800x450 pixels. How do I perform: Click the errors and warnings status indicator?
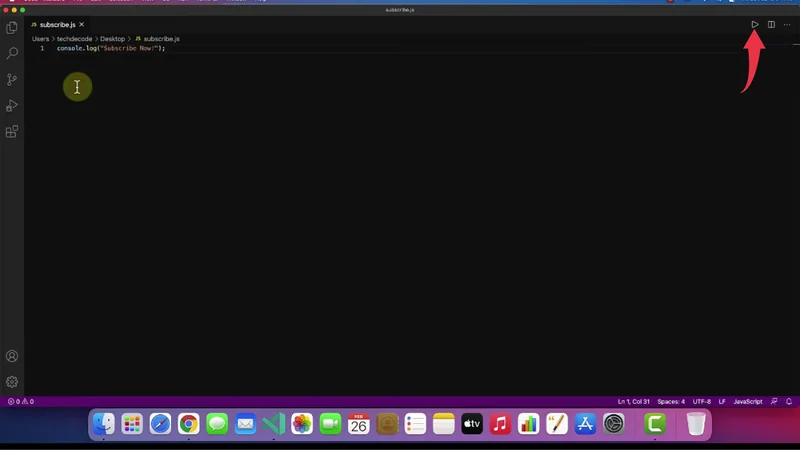pyautogui.click(x=21, y=401)
